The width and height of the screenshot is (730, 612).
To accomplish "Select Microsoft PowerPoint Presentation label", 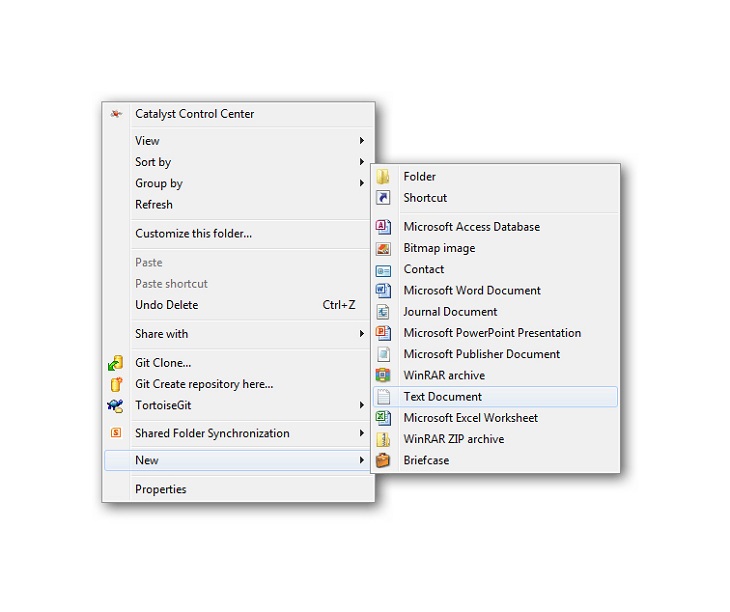I will pyautogui.click(x=492, y=333).
